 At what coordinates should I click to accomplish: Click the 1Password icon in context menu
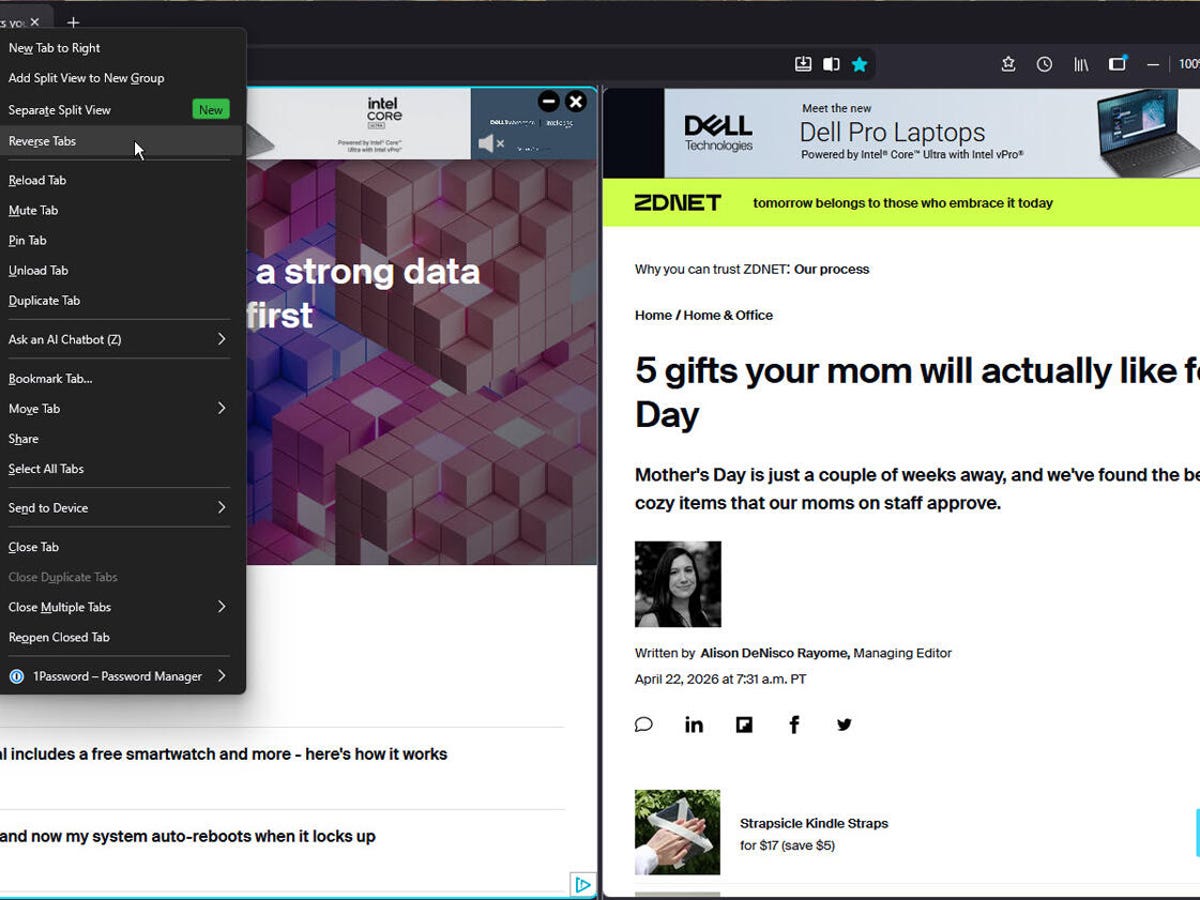click(16, 676)
